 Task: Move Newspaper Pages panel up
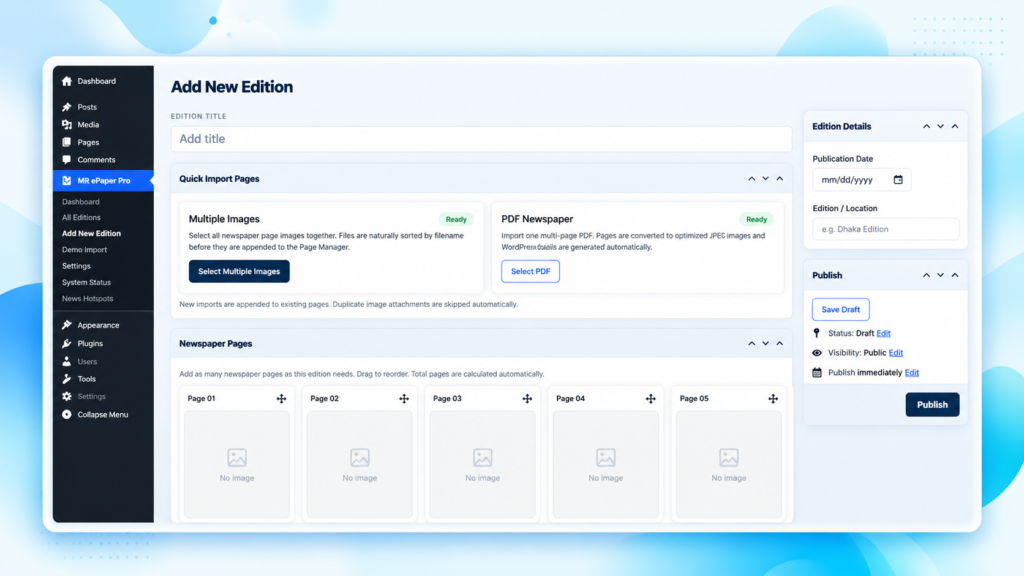click(x=752, y=344)
